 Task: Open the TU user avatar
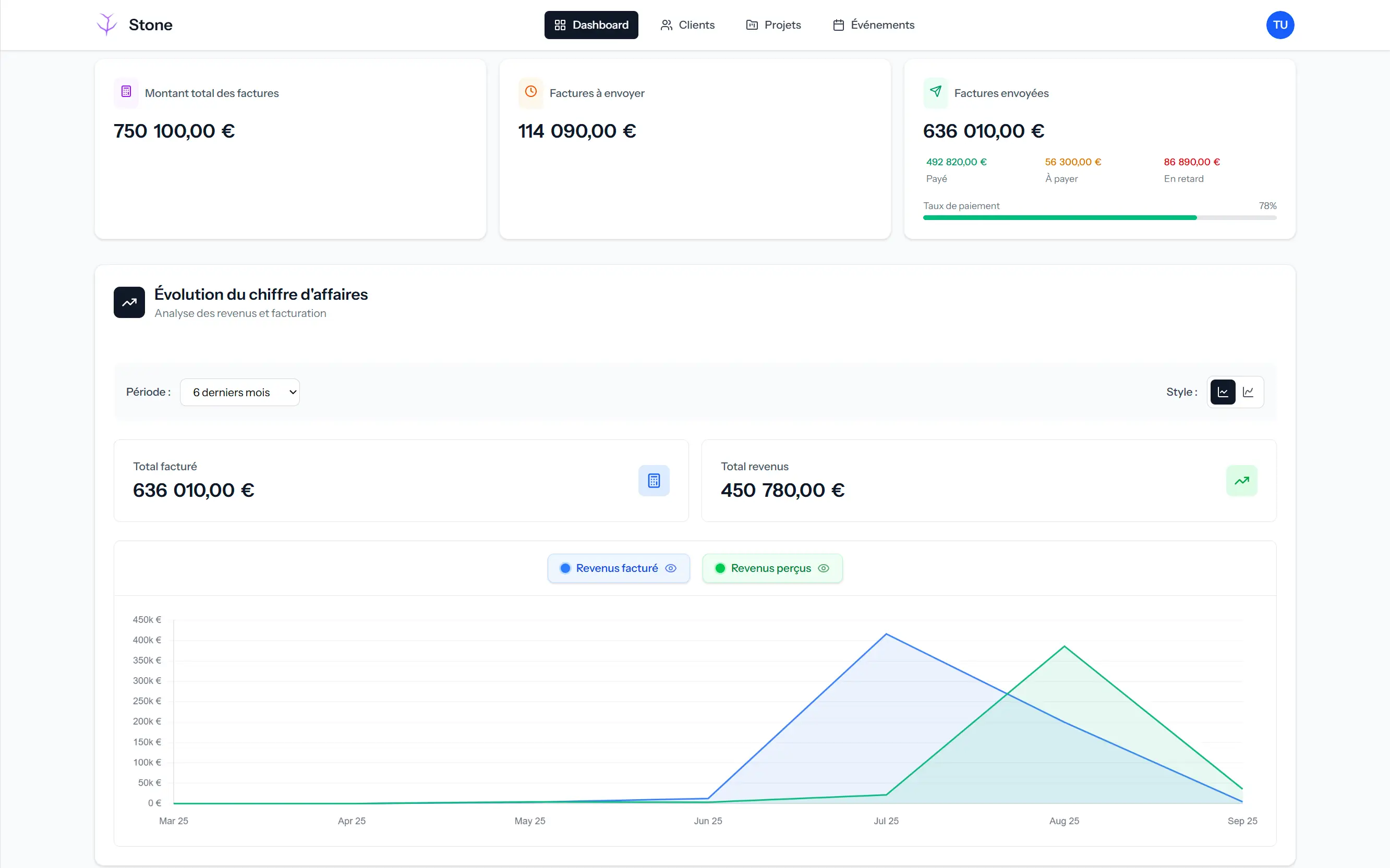(x=1280, y=25)
